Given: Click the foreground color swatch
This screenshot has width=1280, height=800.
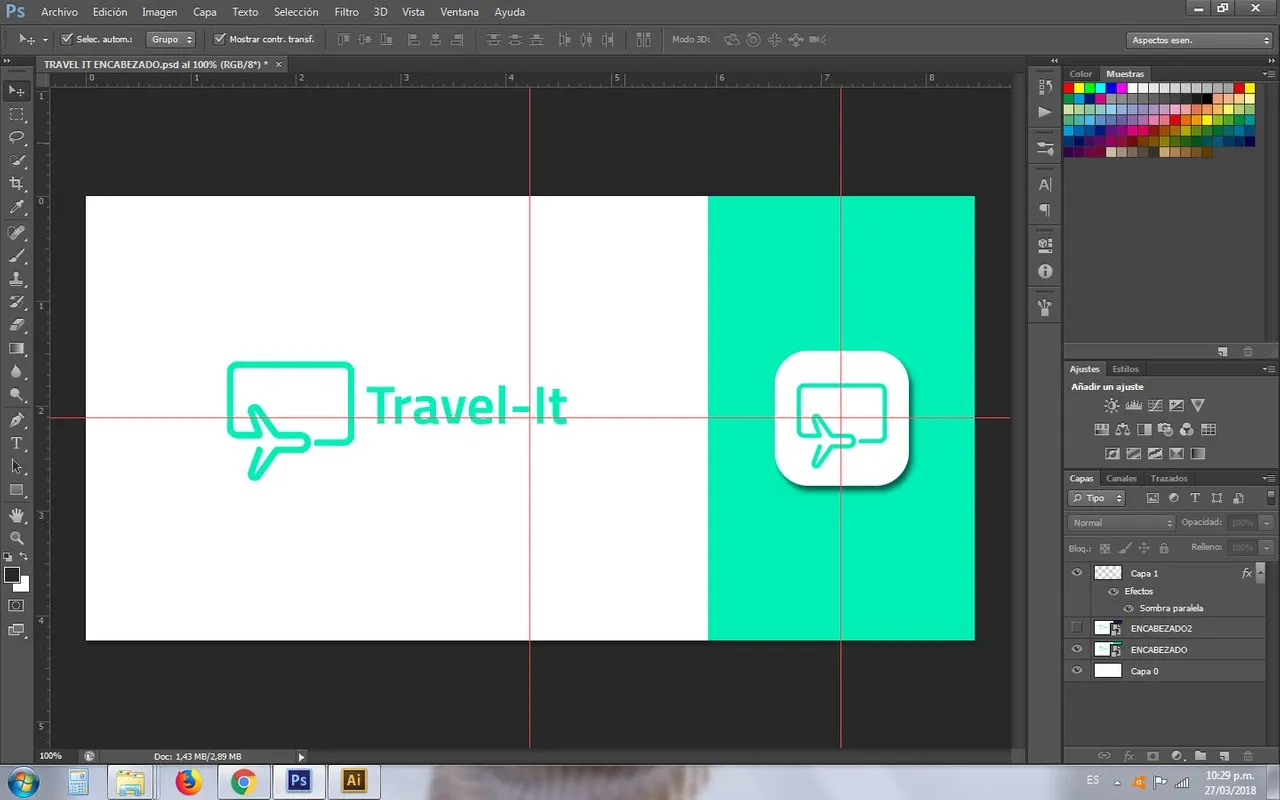Looking at the screenshot, I should point(12,575).
